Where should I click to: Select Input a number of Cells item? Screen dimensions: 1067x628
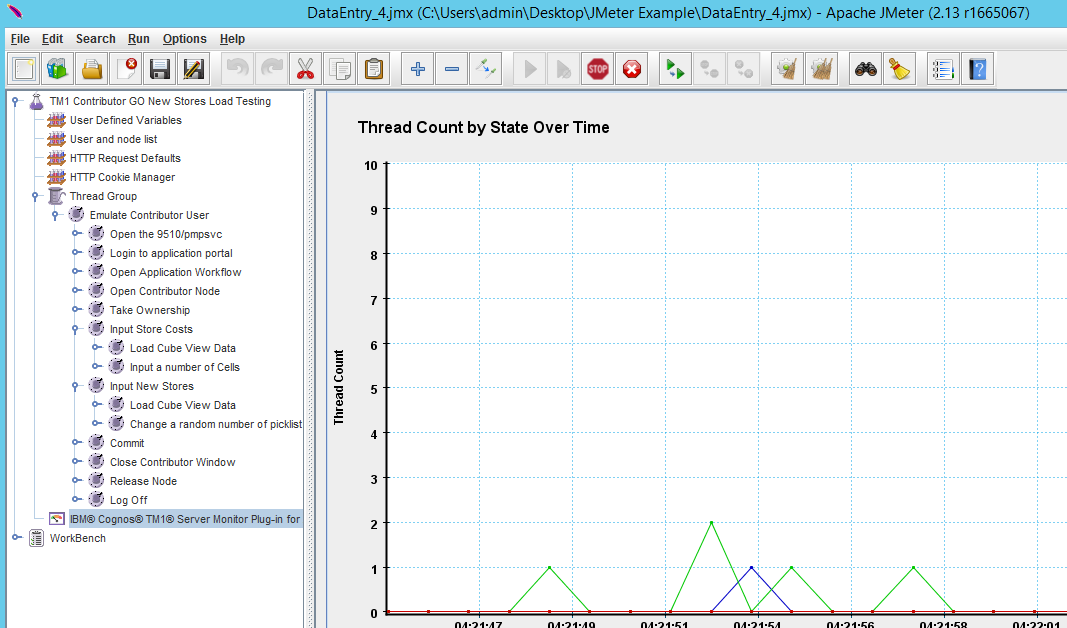point(185,367)
